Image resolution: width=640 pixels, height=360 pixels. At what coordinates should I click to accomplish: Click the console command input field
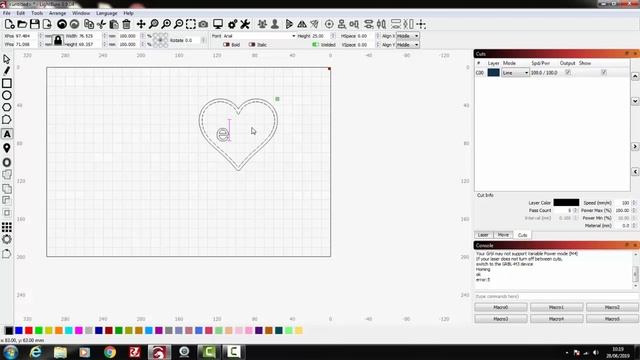click(555, 296)
